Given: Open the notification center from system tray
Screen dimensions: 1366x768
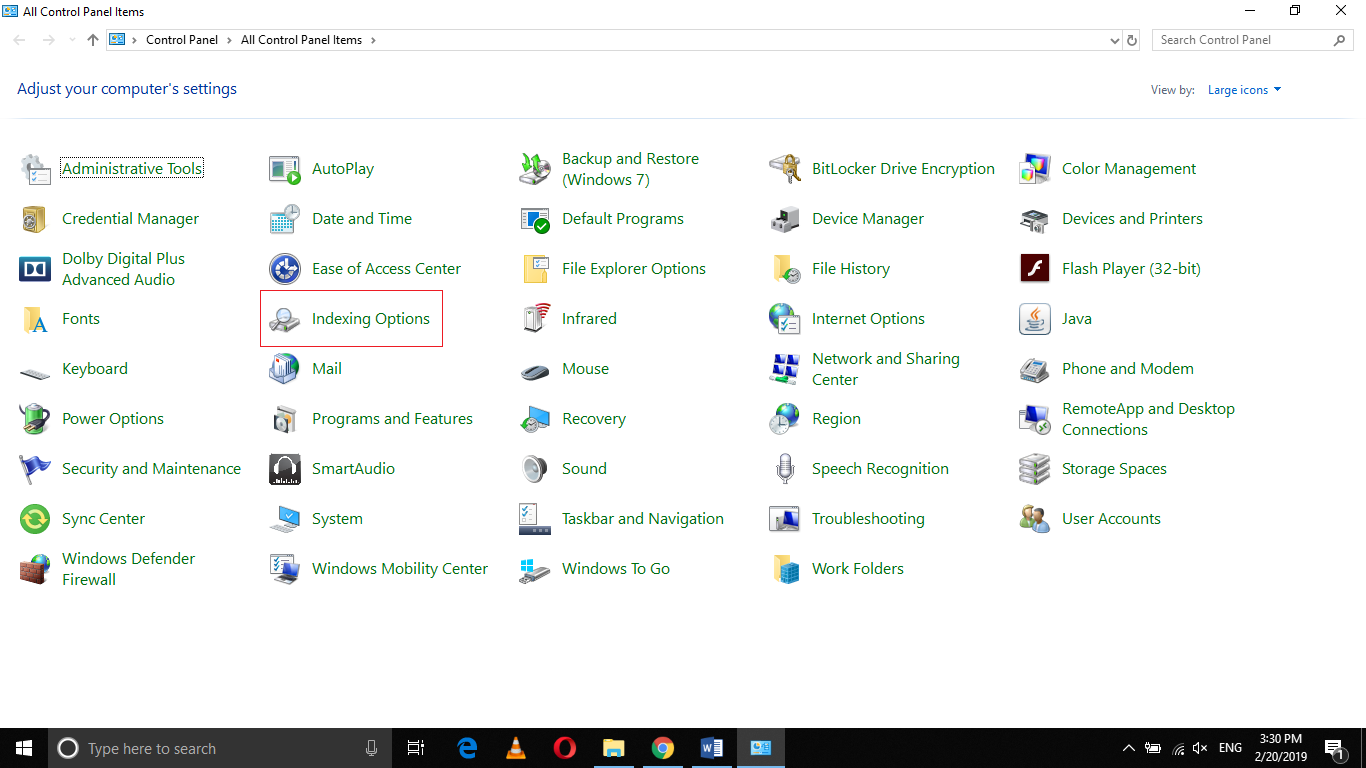Looking at the screenshot, I should tap(1334, 747).
